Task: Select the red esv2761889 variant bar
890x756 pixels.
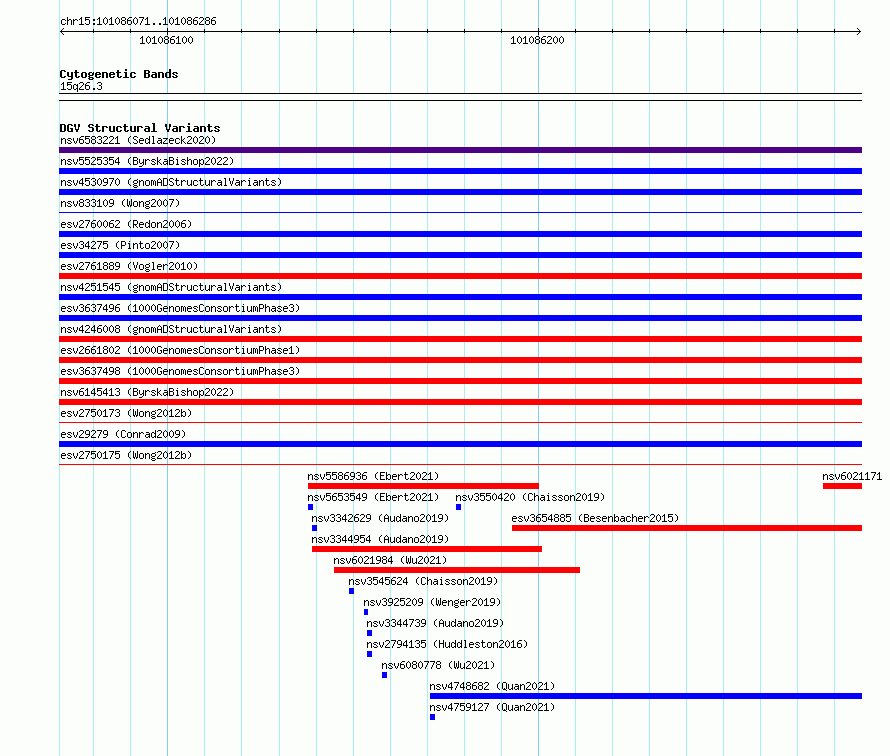Action: [460, 276]
